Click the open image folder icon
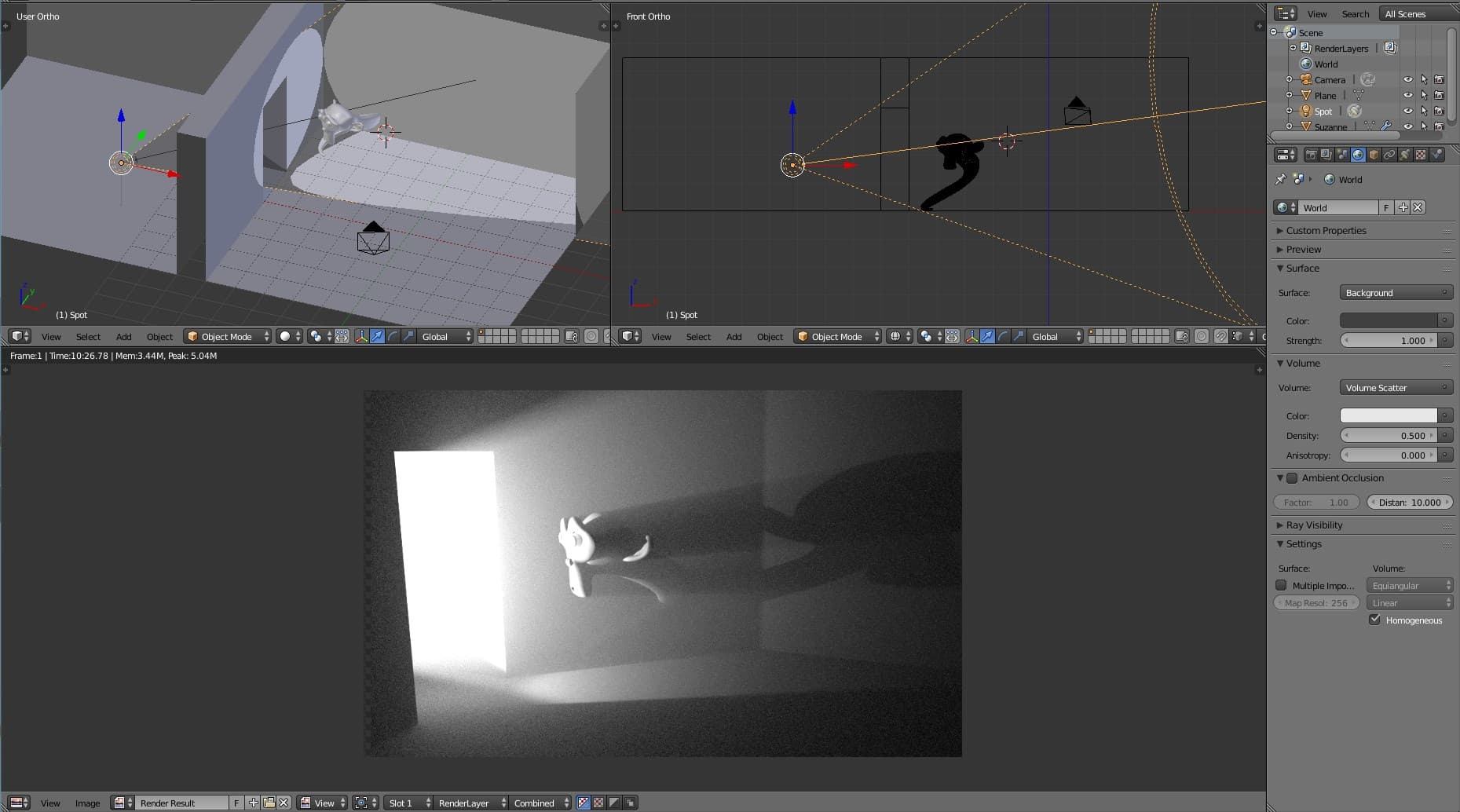 [x=269, y=803]
